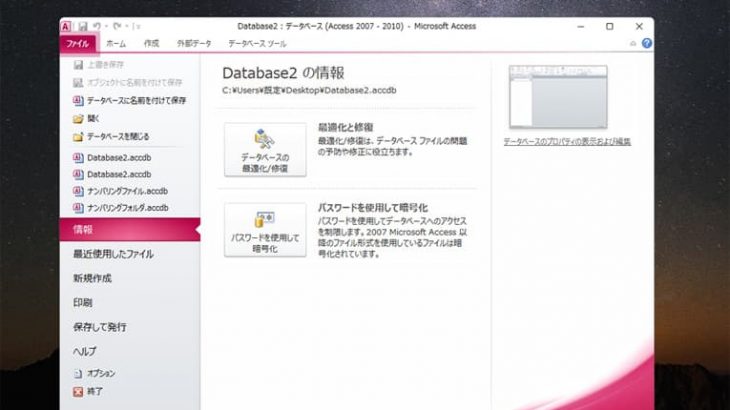The width and height of the screenshot is (730, 410).
Task: Select the 情報 backstage section
Action: pyautogui.click(x=130, y=229)
